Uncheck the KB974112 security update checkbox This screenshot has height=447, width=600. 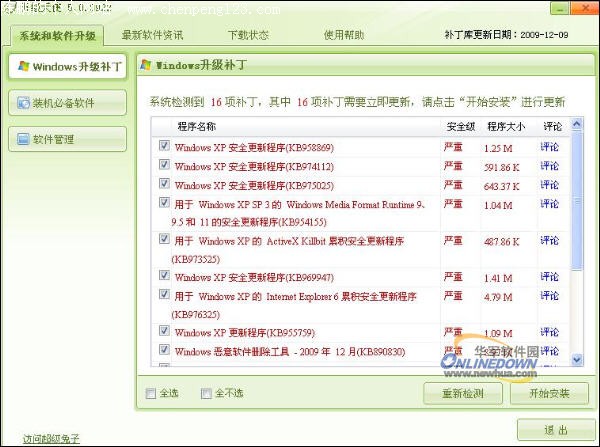click(164, 165)
